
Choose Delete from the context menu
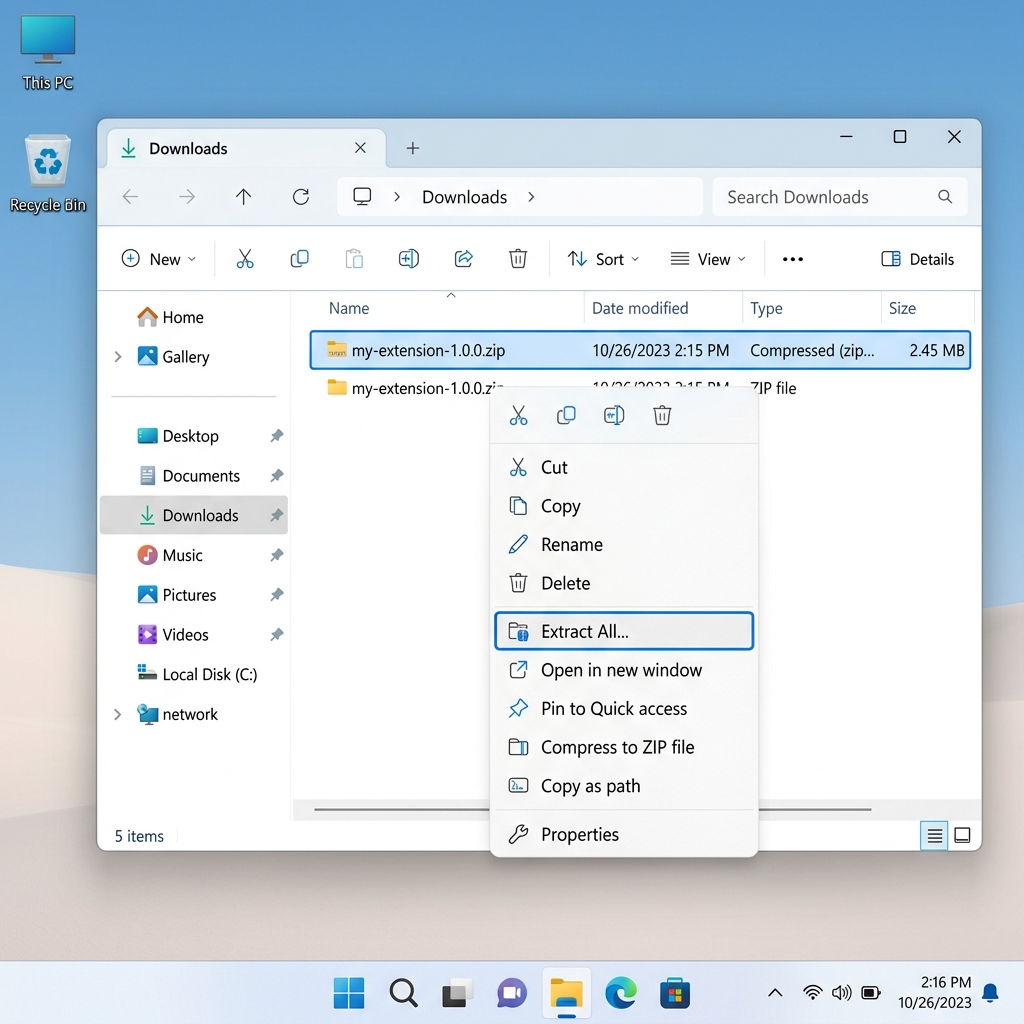(x=624, y=583)
